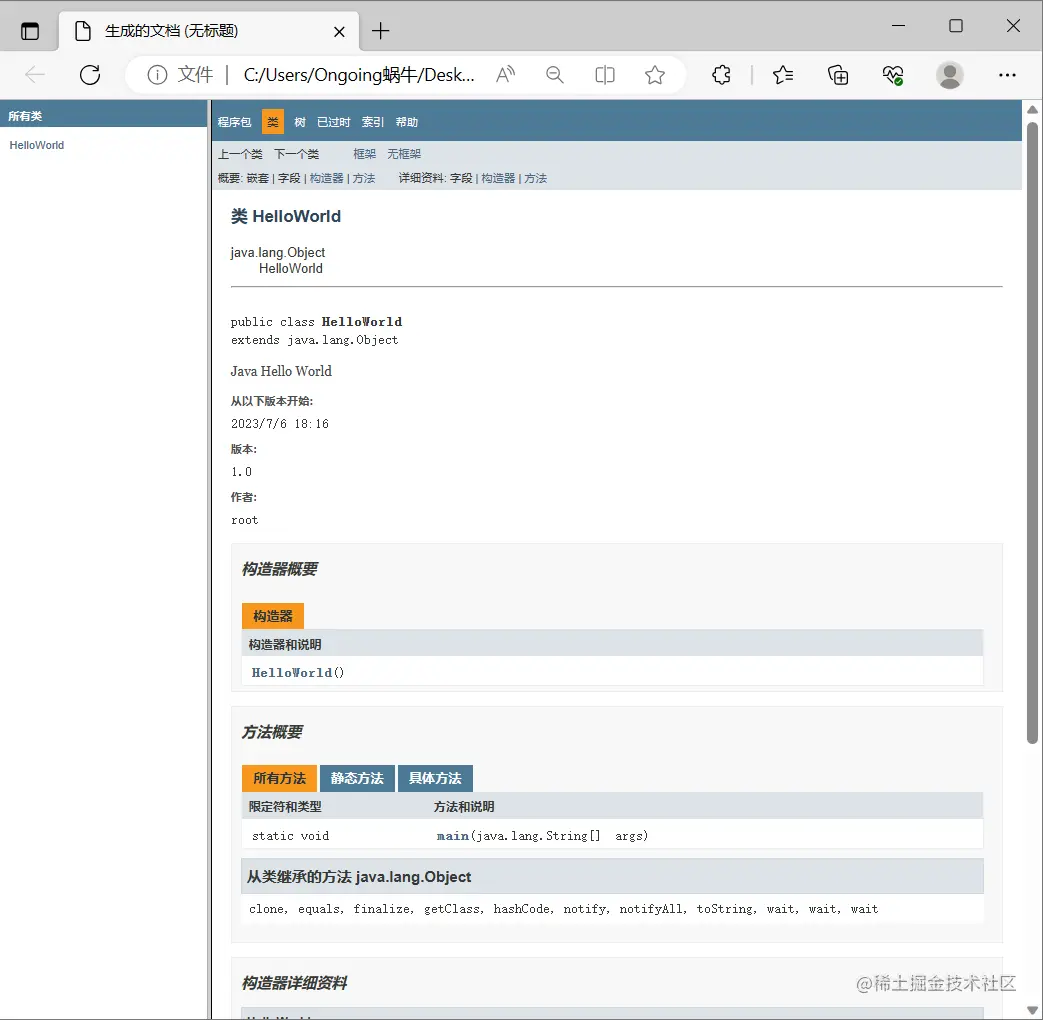Go back to the previous page
The height and width of the screenshot is (1020, 1043).
pyautogui.click(x=35, y=75)
